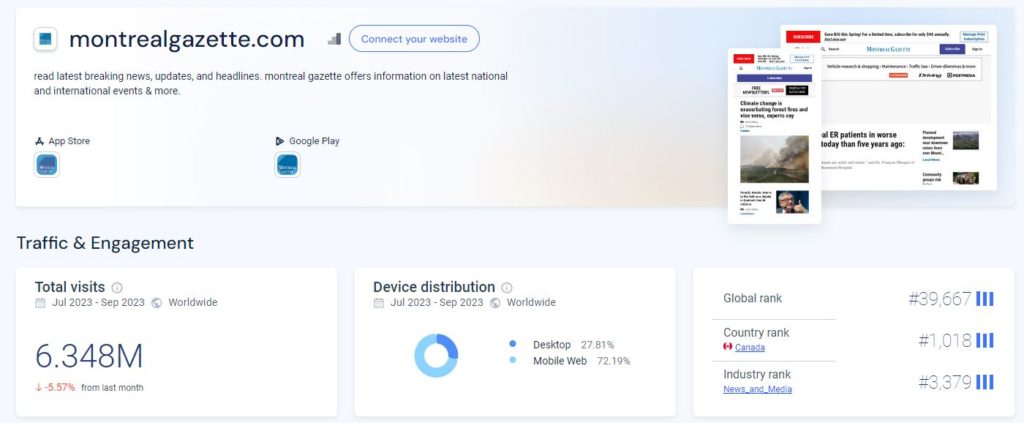Click the globe icon in Total visits card

(x=156, y=303)
